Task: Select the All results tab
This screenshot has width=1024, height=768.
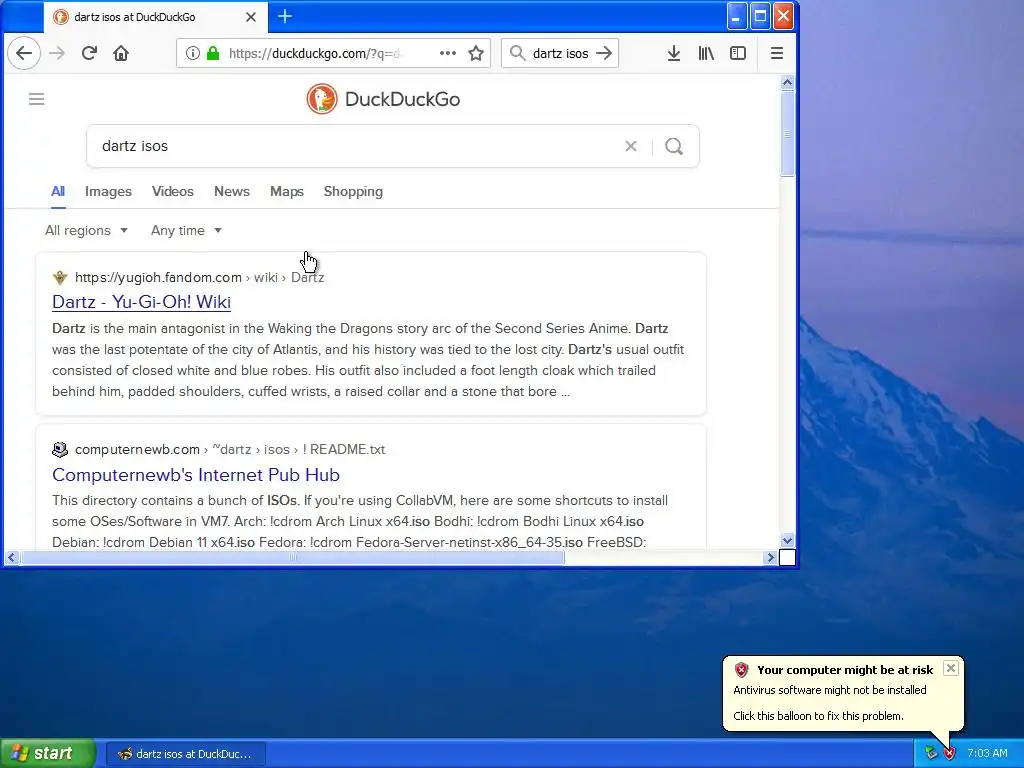Action: click(x=58, y=191)
